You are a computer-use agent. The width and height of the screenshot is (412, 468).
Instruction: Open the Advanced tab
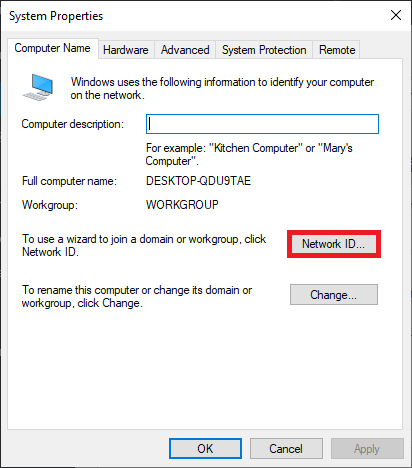tap(185, 50)
